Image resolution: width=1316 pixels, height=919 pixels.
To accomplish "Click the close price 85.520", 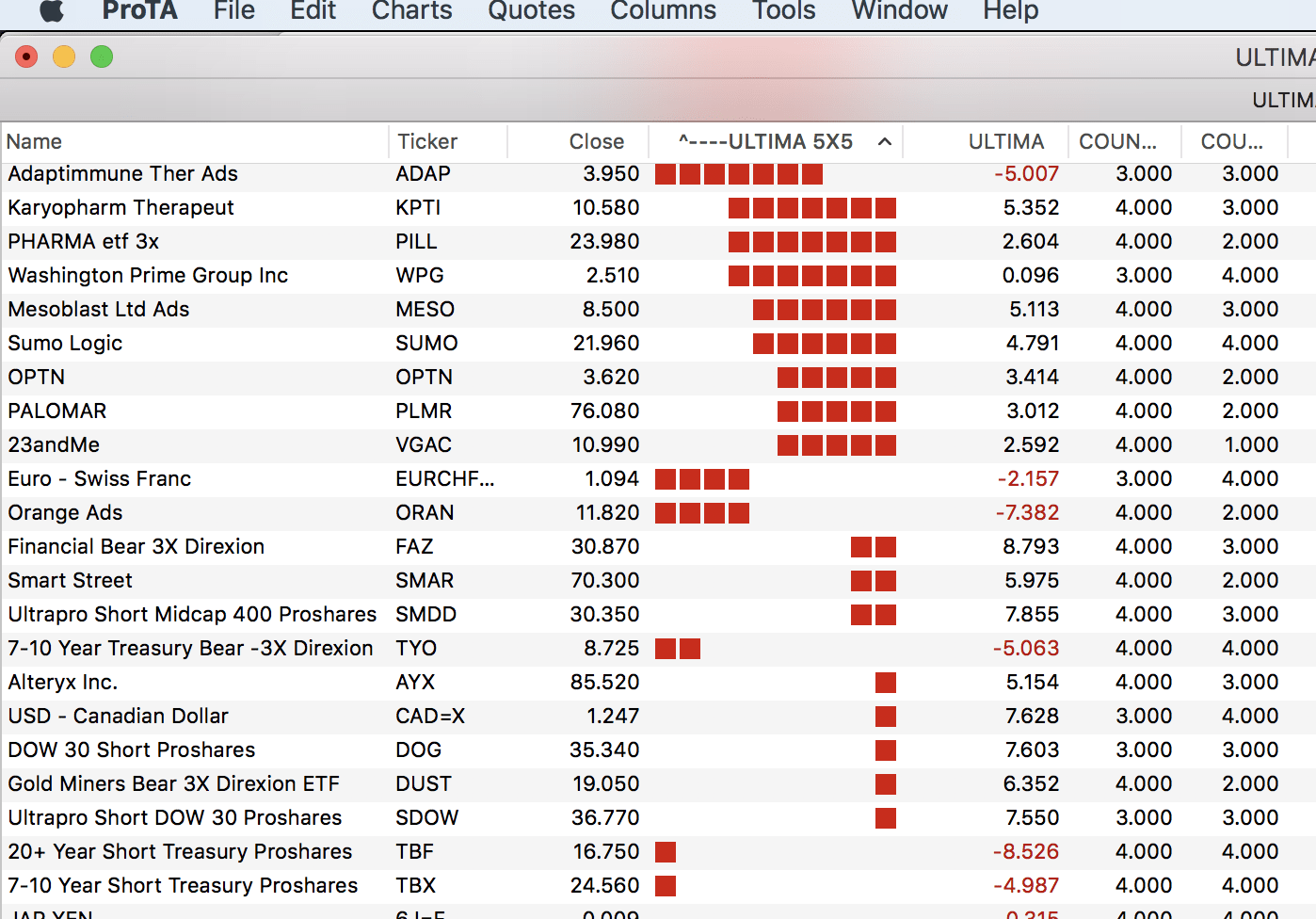I will (x=604, y=683).
